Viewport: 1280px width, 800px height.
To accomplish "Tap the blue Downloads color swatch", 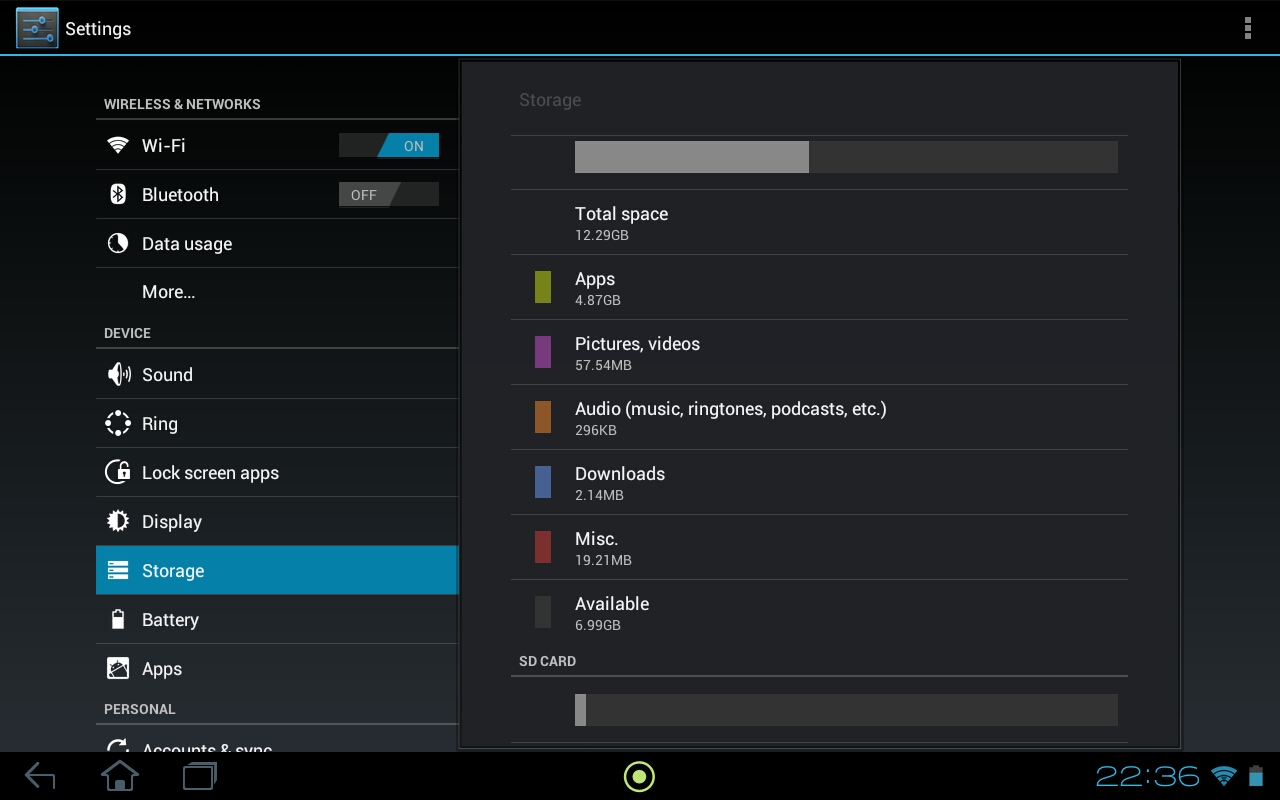I will 543,482.
